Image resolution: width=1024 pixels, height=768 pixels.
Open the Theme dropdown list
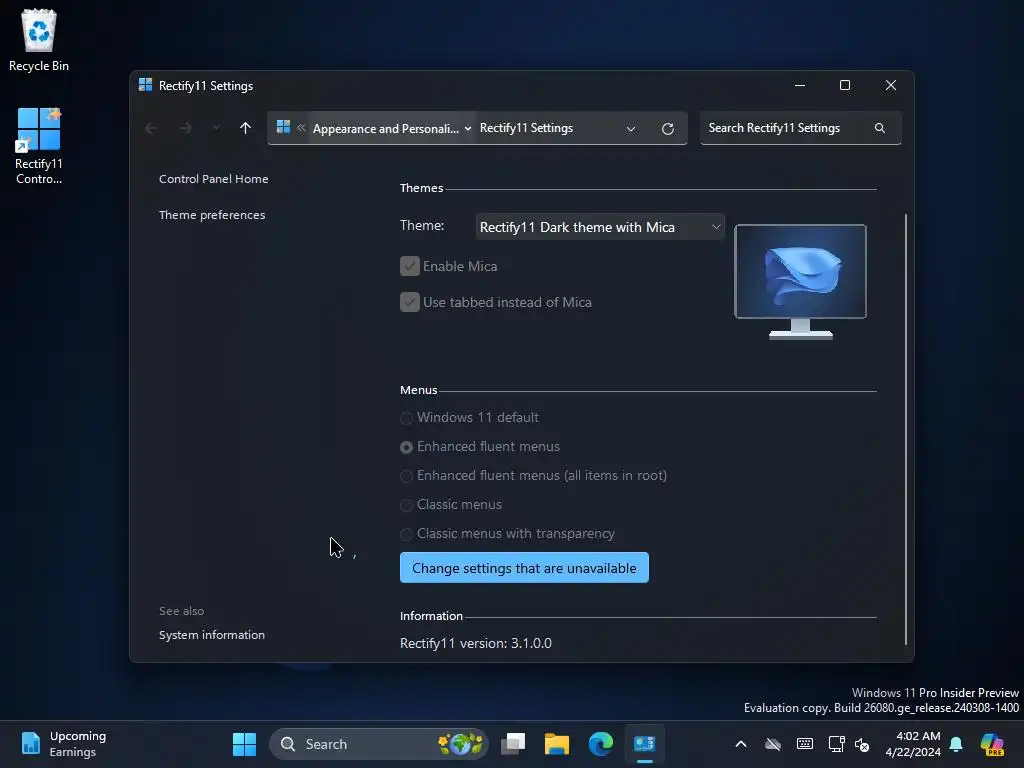click(x=600, y=227)
